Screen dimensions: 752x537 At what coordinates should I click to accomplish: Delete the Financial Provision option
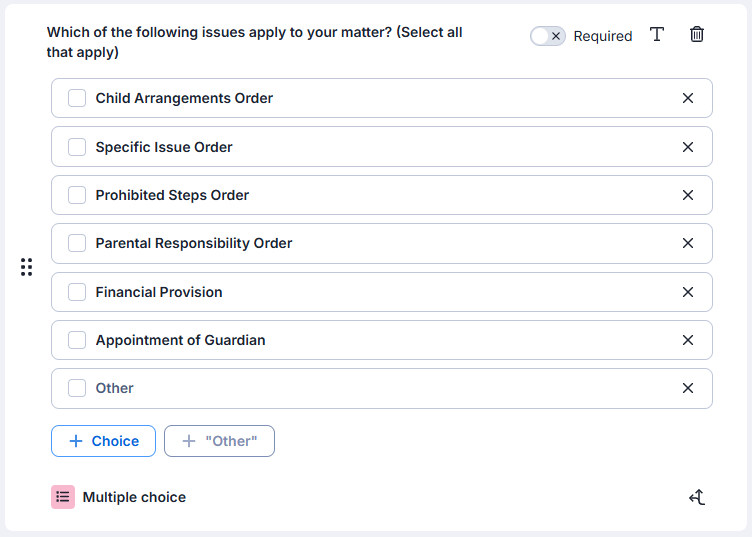688,292
